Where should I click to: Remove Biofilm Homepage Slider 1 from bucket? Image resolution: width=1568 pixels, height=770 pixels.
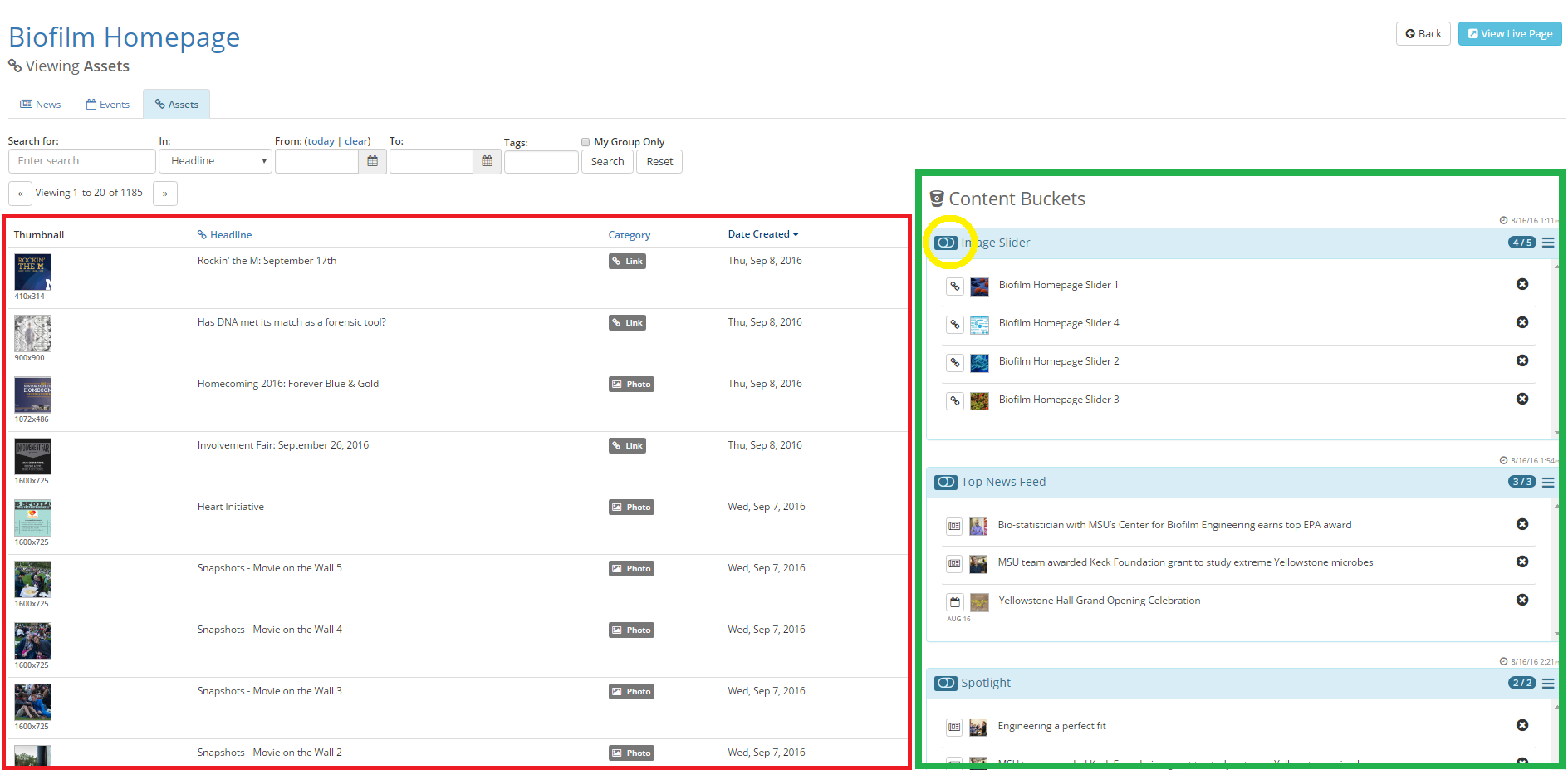[x=1521, y=284]
